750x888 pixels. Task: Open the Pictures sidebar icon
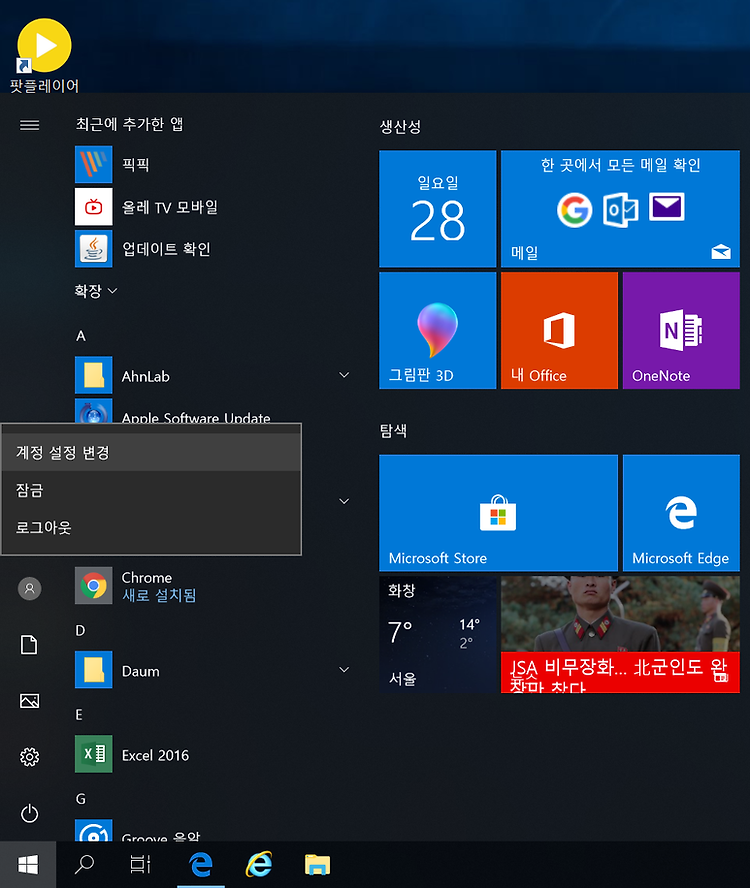pyautogui.click(x=29, y=701)
